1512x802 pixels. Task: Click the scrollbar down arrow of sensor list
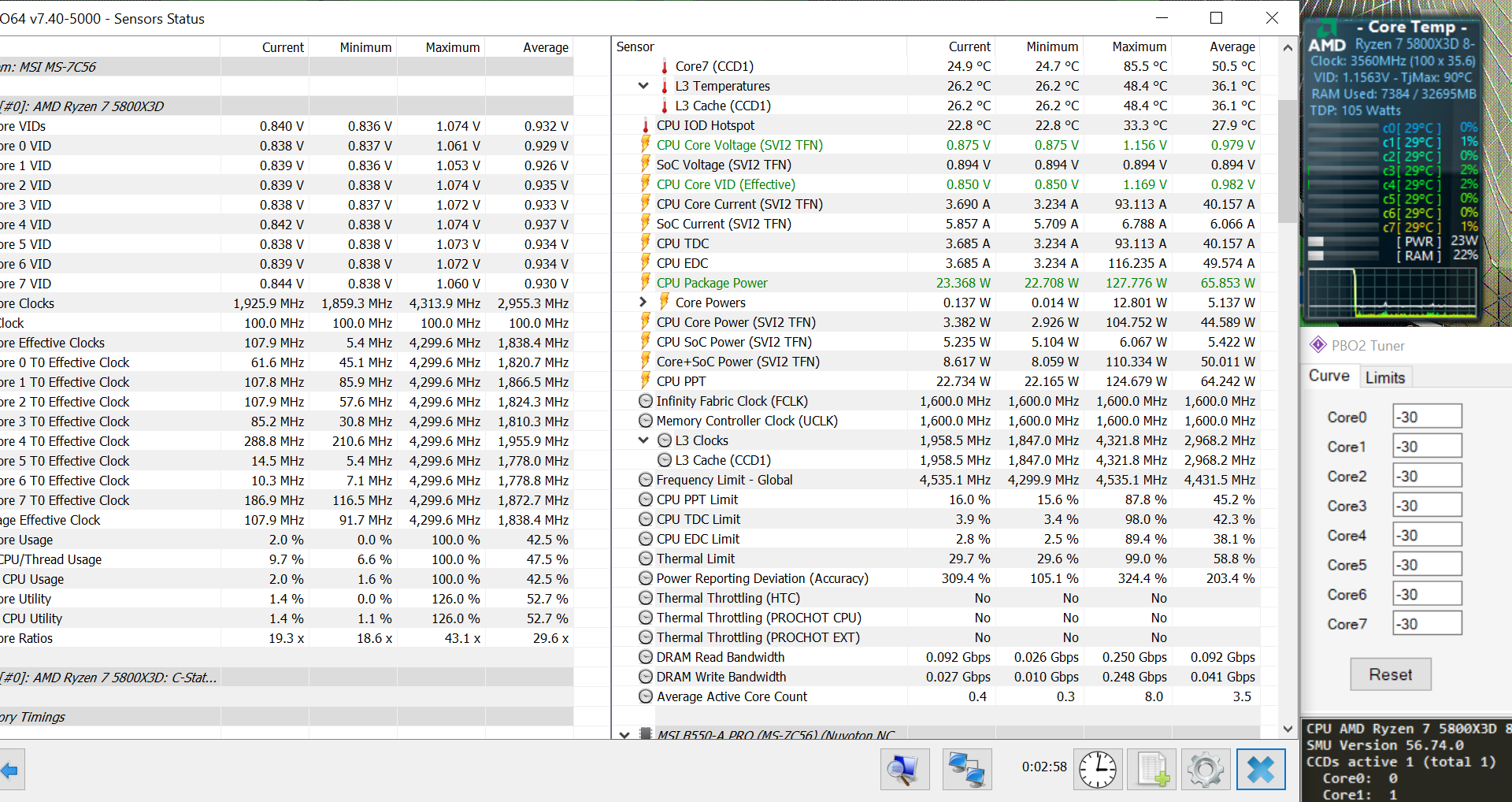pos(1288,729)
